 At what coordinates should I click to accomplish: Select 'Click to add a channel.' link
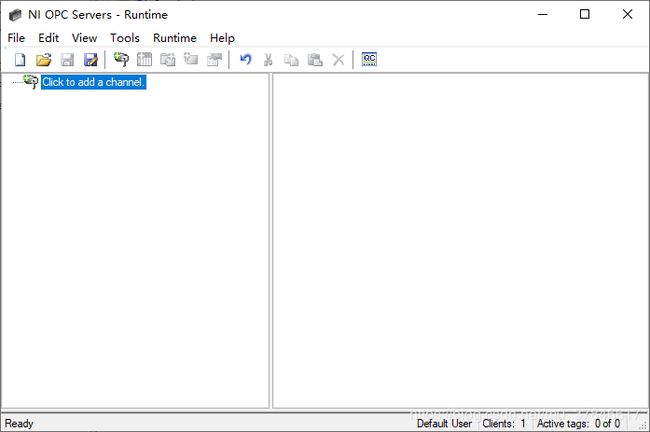tap(94, 82)
